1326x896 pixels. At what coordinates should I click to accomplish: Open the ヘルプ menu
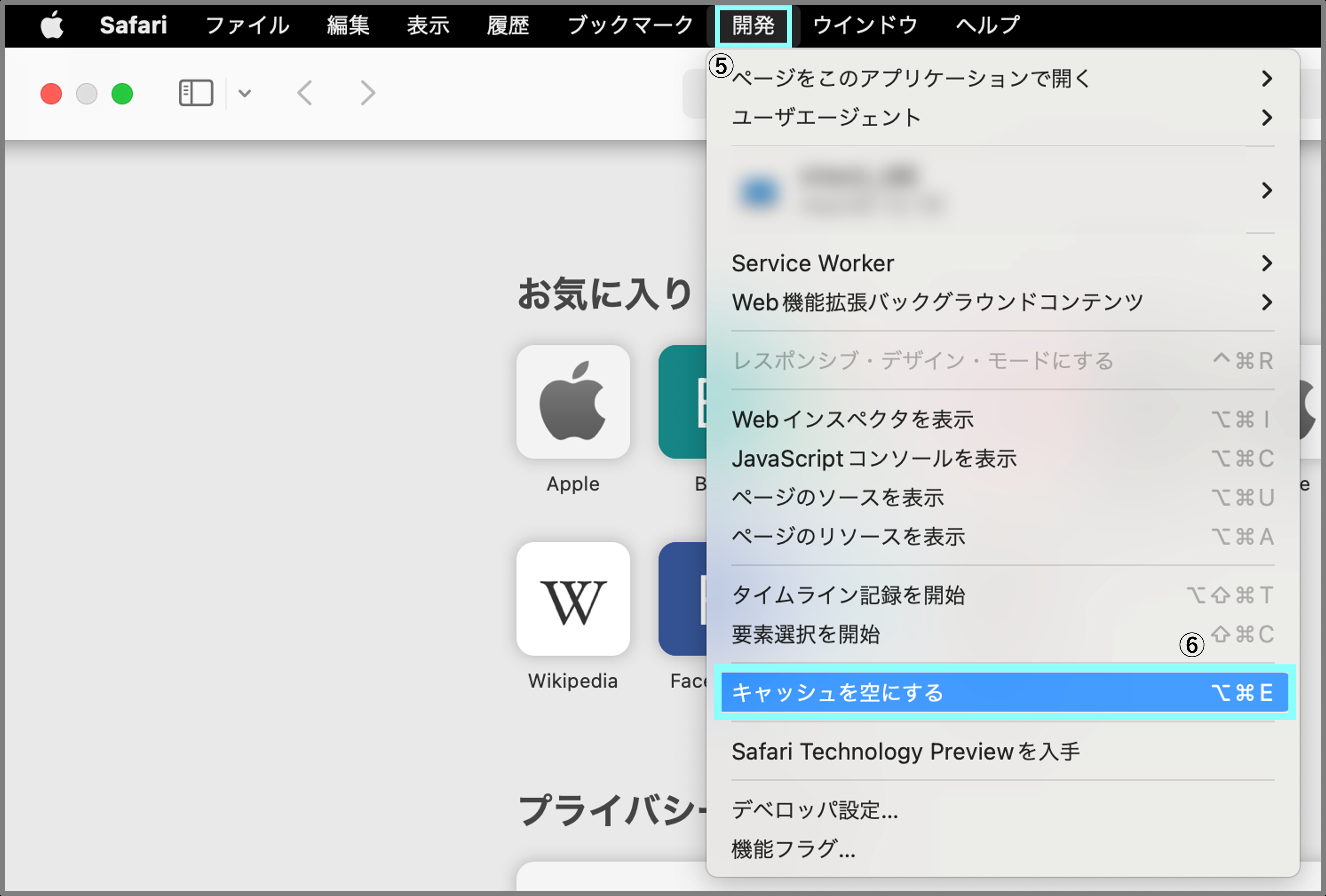click(988, 25)
